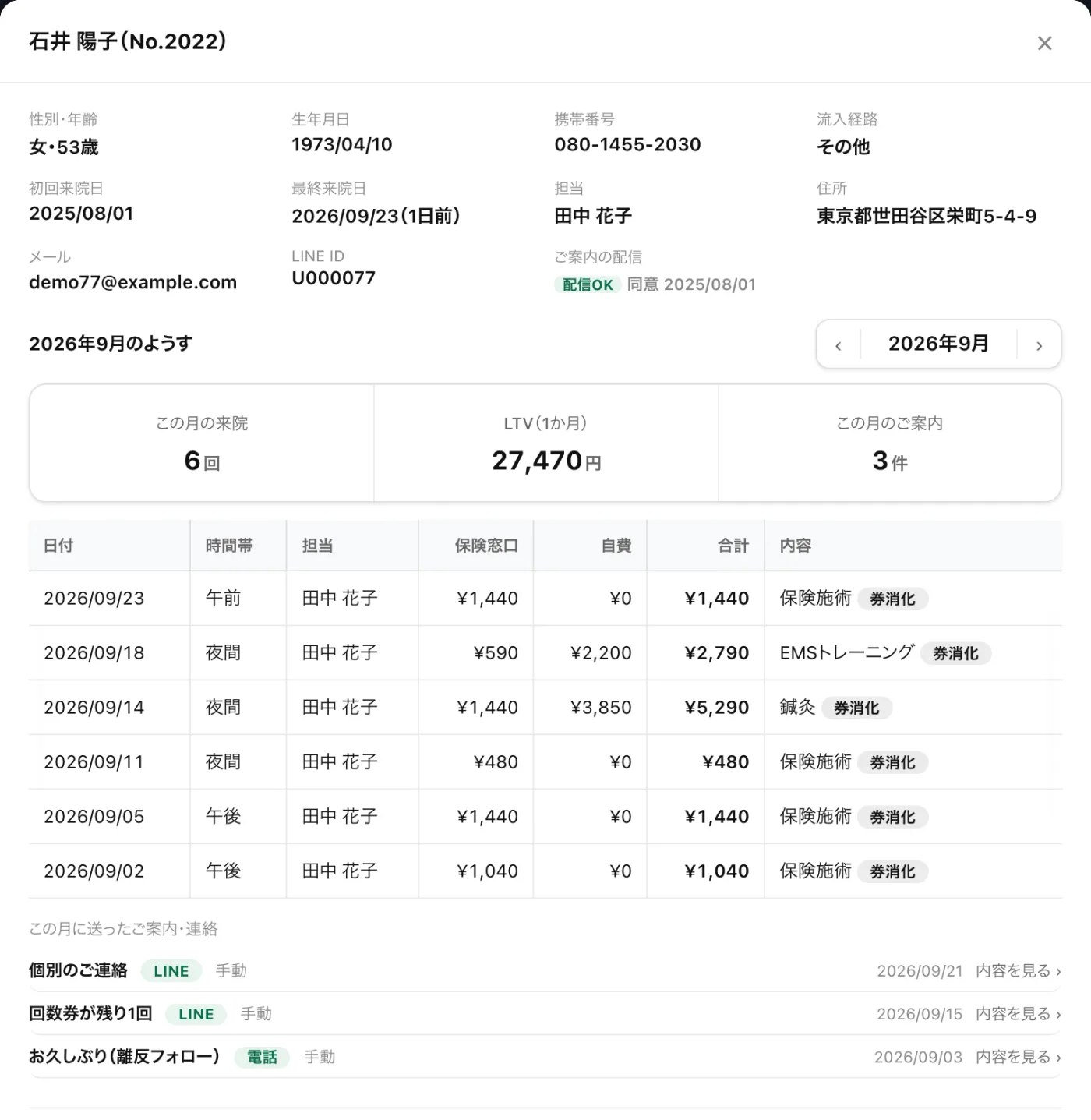Click the 最終来院日 value 2026/09/23(1日前)
Screen dimensions: 1091x1120
pos(376,217)
